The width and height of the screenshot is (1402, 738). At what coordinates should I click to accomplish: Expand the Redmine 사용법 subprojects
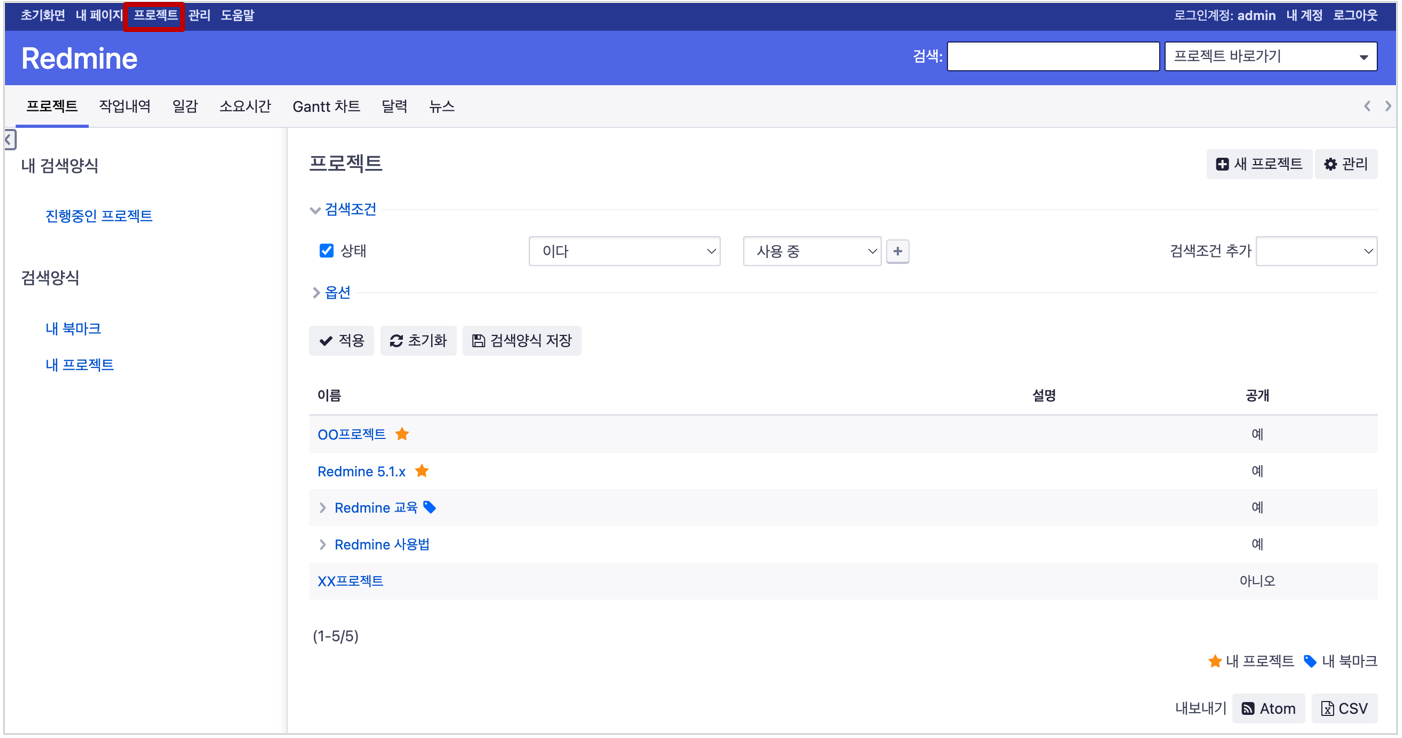pos(322,545)
